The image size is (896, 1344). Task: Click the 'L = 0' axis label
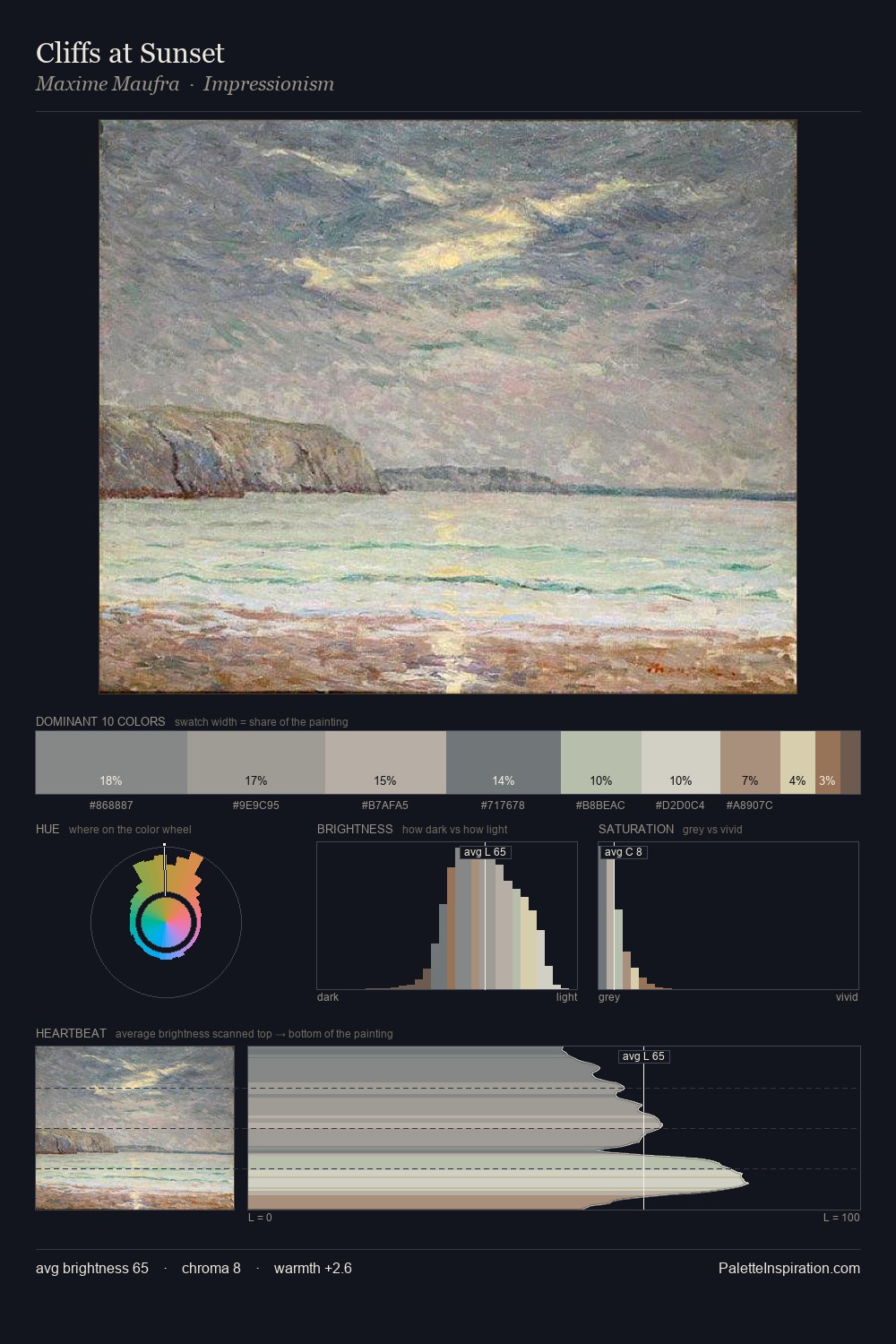pyautogui.click(x=260, y=1218)
